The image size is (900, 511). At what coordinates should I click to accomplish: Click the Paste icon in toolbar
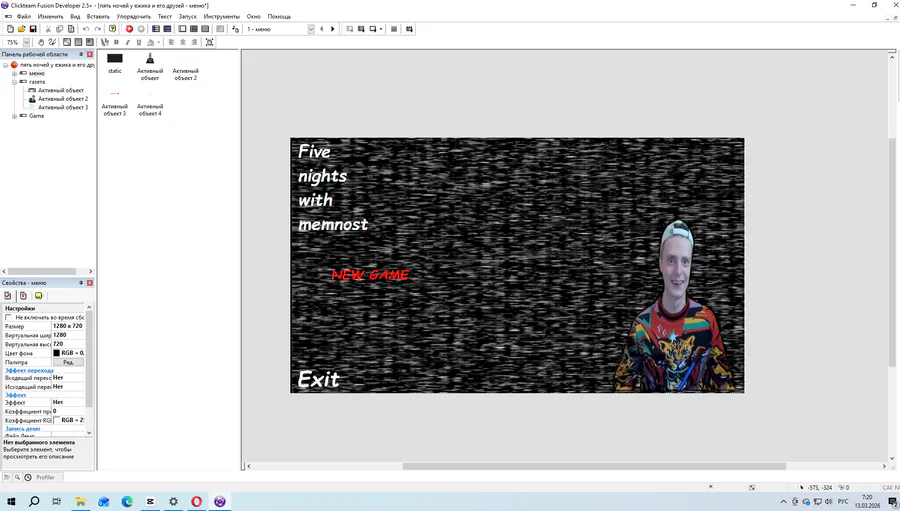coord(71,29)
